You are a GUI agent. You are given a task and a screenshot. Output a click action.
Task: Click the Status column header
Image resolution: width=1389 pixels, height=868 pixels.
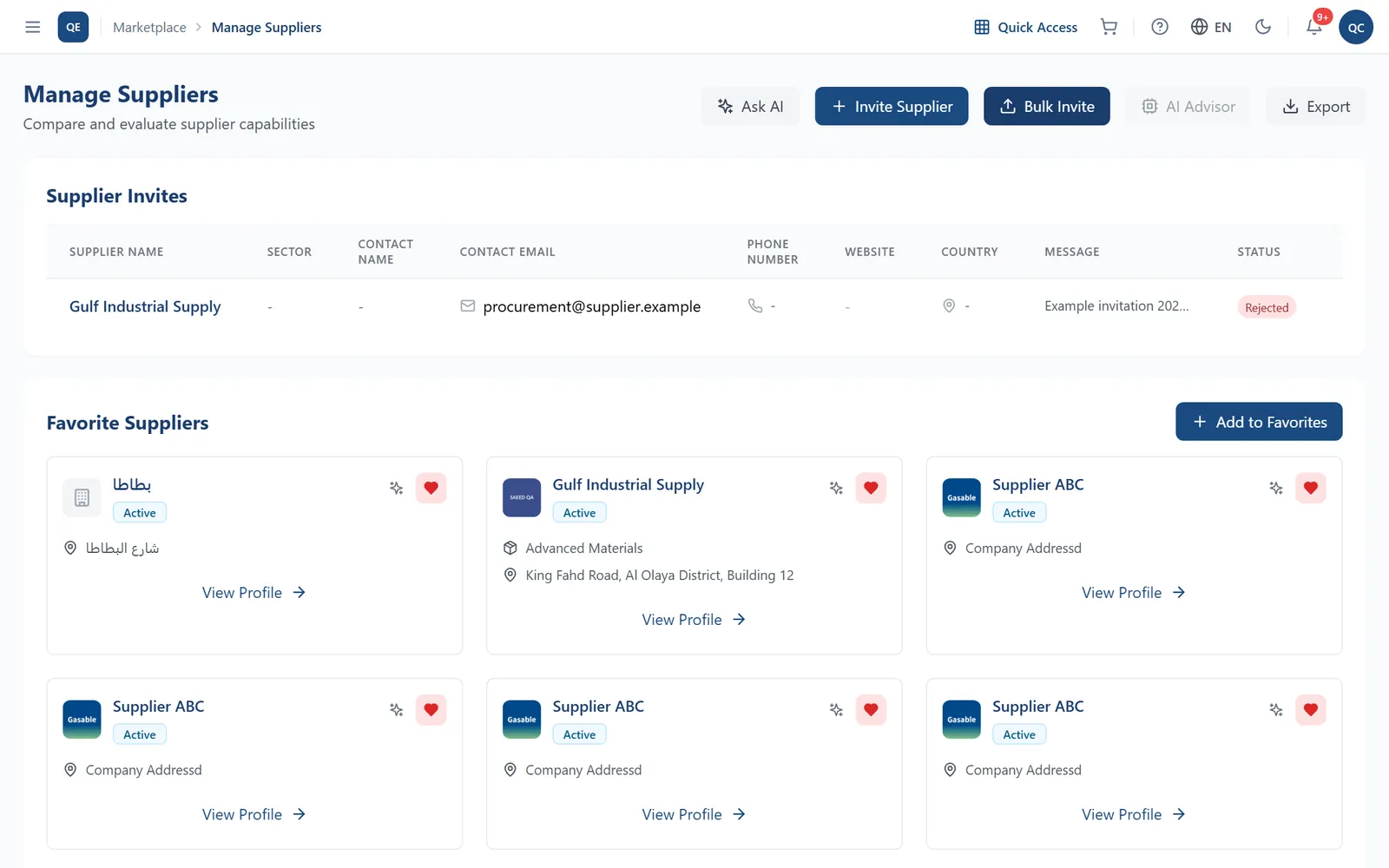tap(1258, 252)
